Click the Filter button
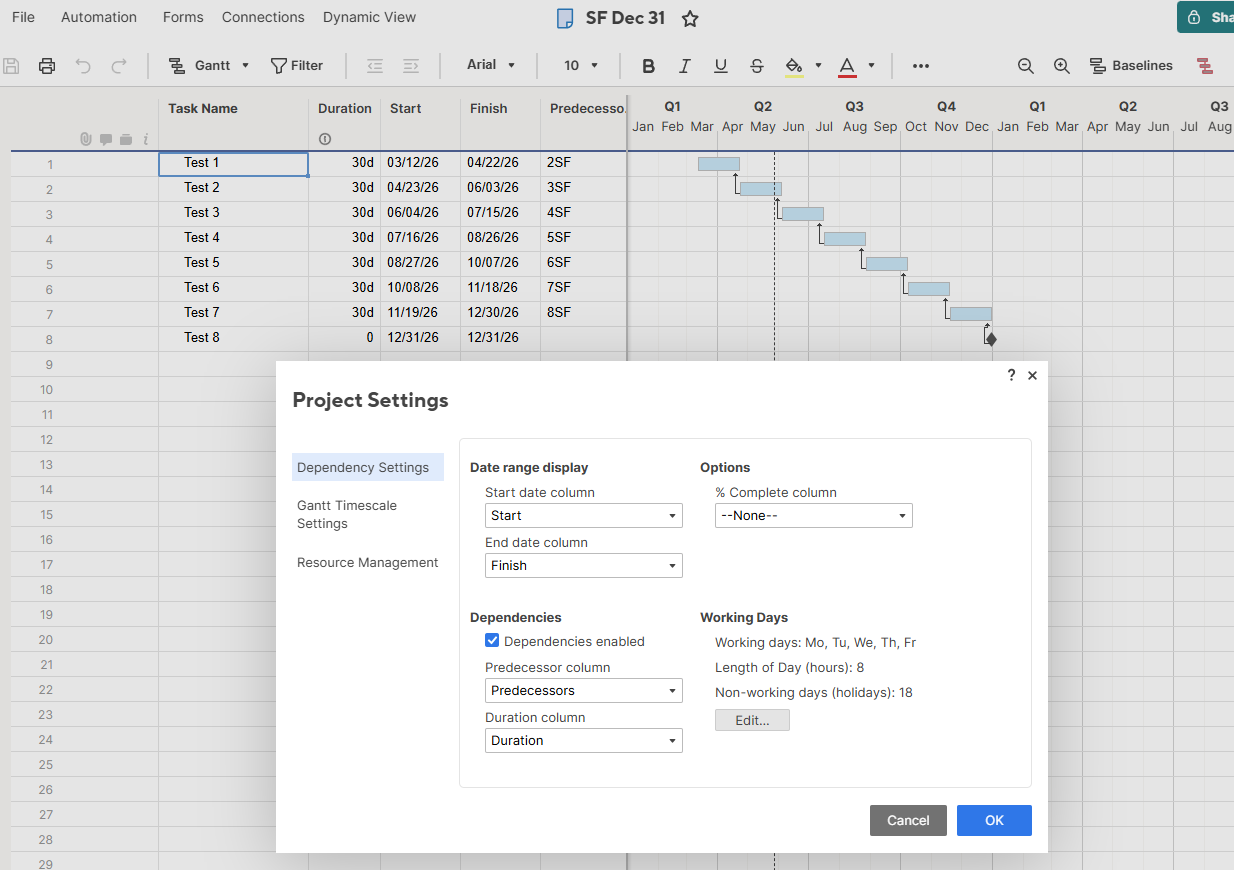Viewport: 1234px width, 870px height. coord(297,66)
